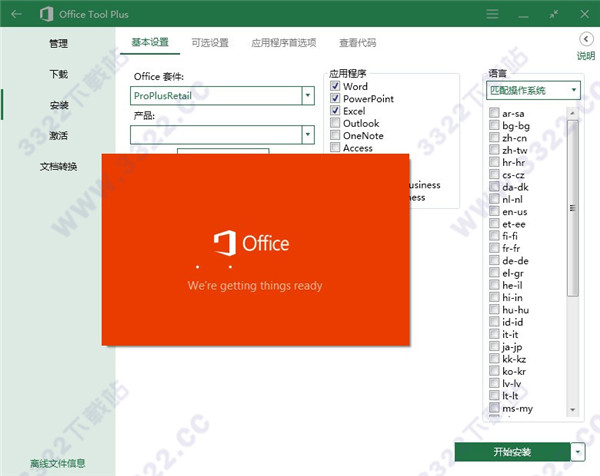Switch to the 查看代码 tab
The width and height of the screenshot is (600, 476).
point(357,42)
